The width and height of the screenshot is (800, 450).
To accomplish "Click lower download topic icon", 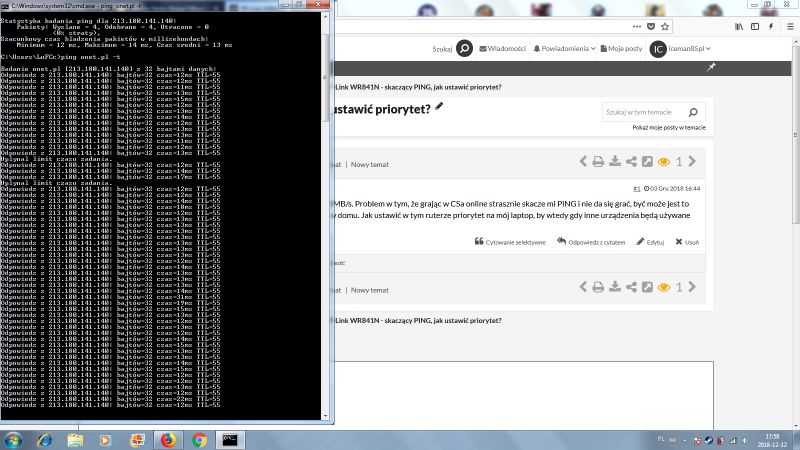I will (615, 287).
